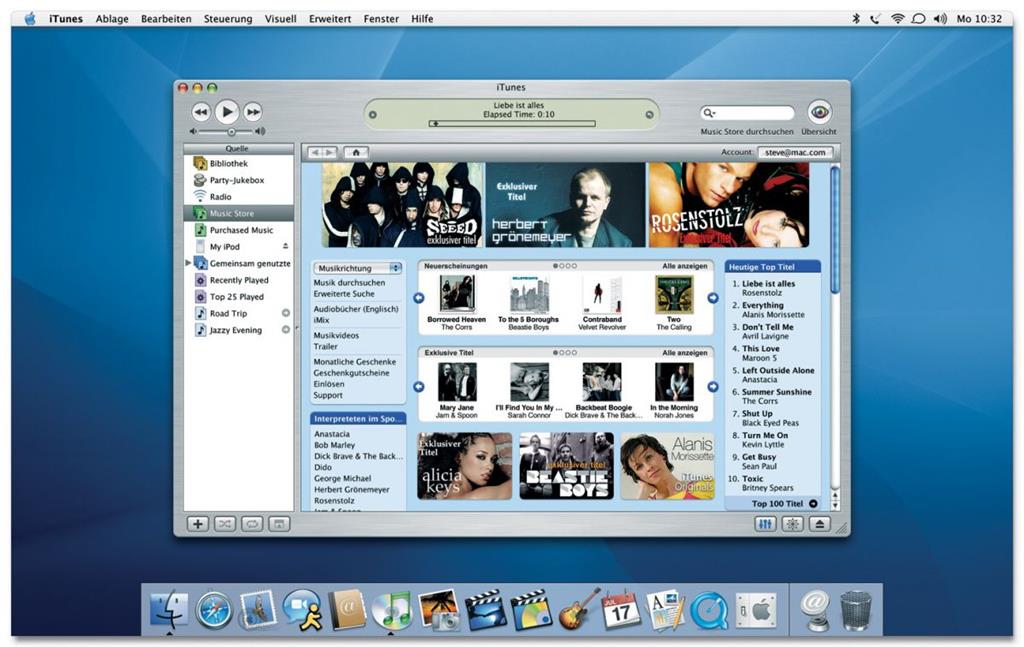Click the Musik durchsuchen link
This screenshot has height=647, width=1024.
[349, 283]
